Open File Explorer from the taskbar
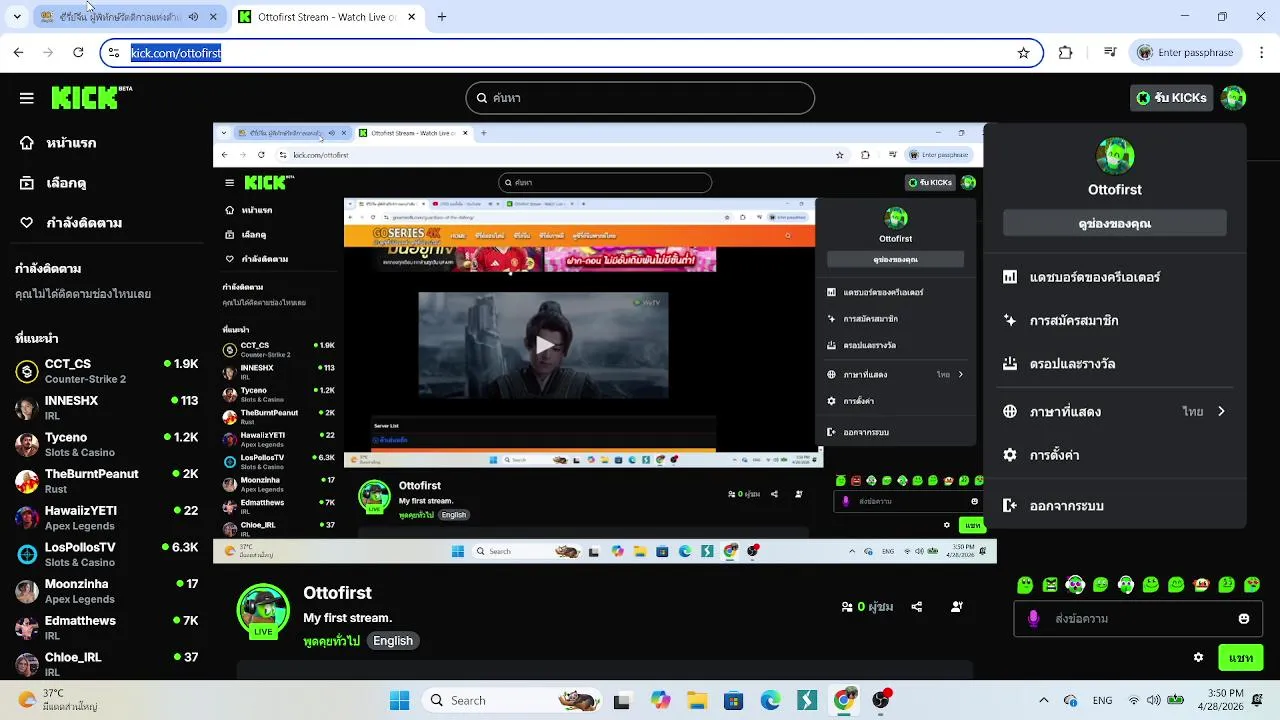1280x720 pixels. pyautogui.click(x=697, y=701)
